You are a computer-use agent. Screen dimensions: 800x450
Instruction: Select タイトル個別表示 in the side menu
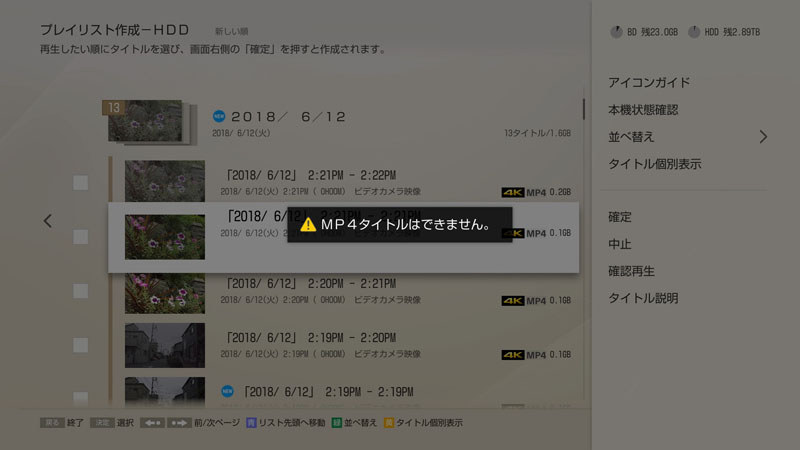click(x=655, y=164)
